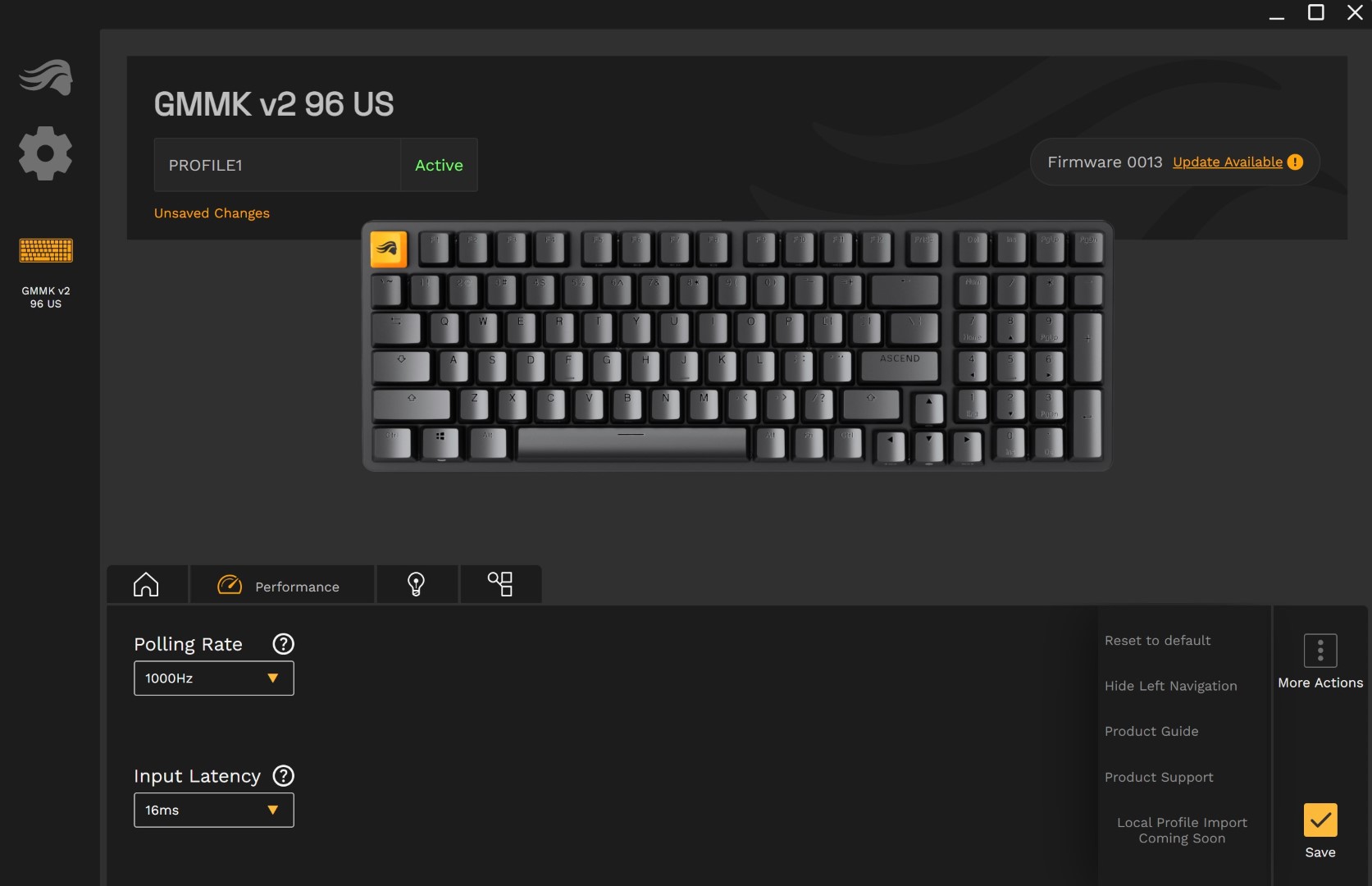This screenshot has height=886, width=1372.
Task: Open the settings gear in sidebar
Action: click(46, 153)
